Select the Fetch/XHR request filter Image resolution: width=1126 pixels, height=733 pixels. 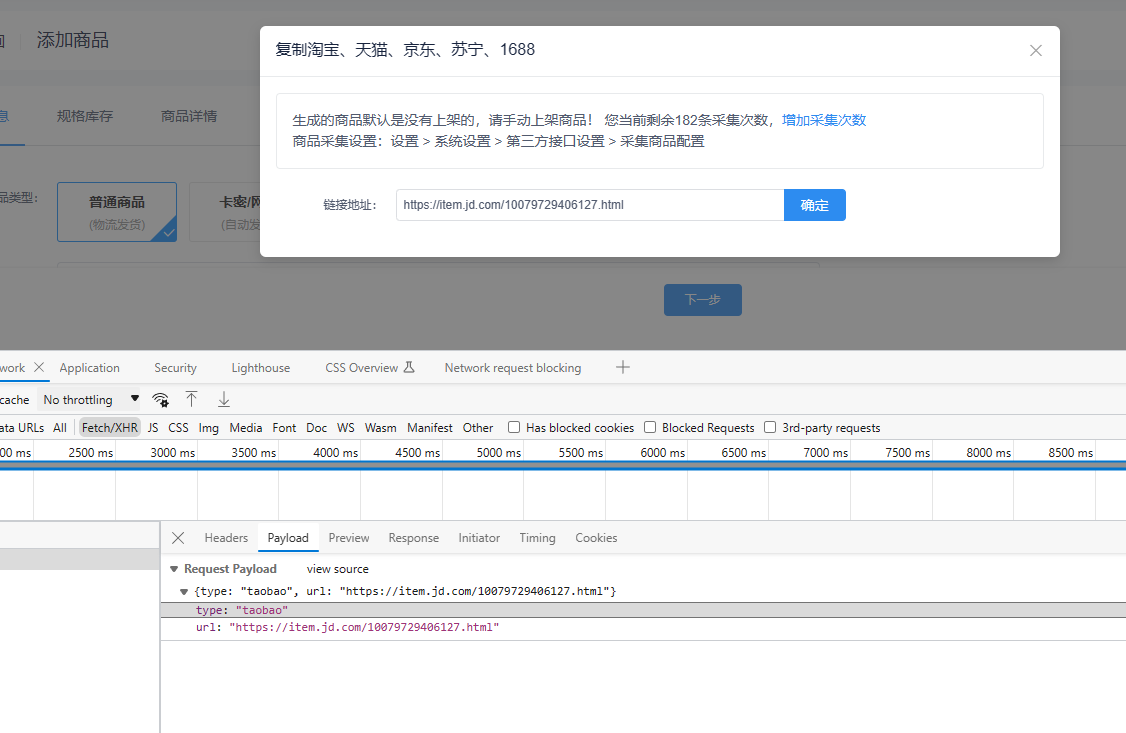coord(110,428)
